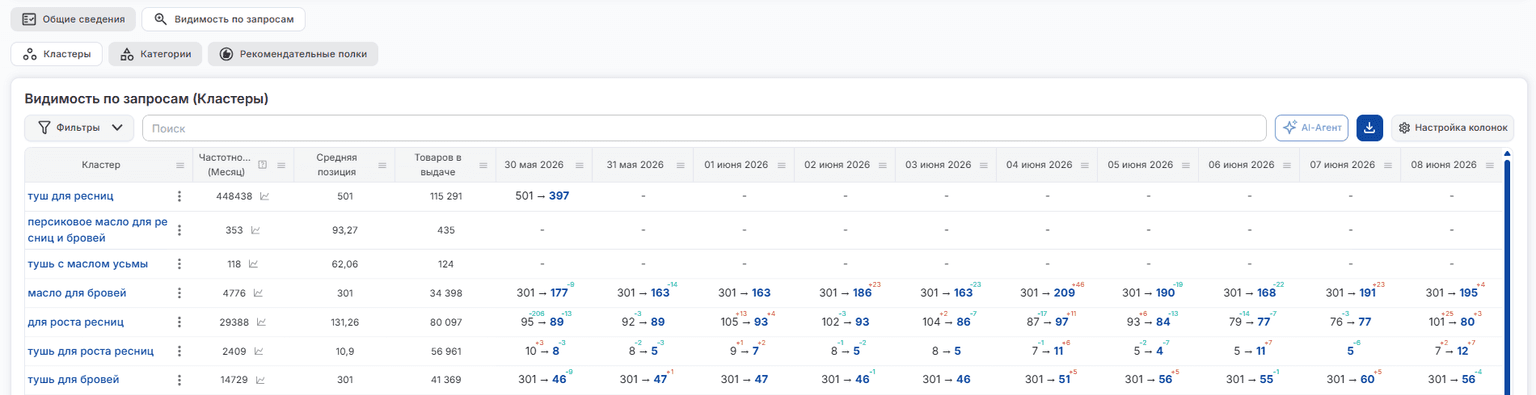This screenshot has width=1536, height=395.
Task: Open three-dot menu for для роста ресниц
Action: (x=180, y=322)
